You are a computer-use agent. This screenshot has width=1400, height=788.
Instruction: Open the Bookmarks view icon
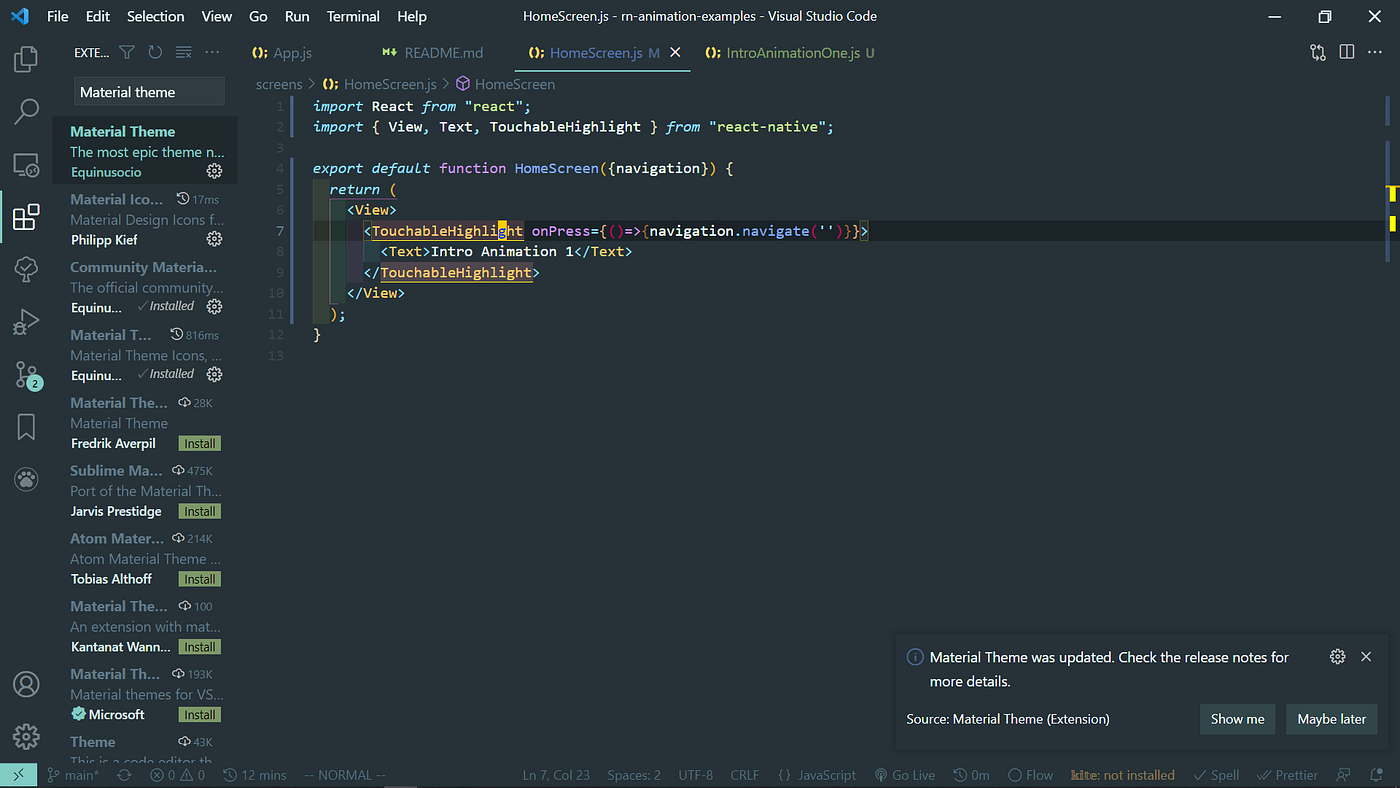pyautogui.click(x=26, y=428)
